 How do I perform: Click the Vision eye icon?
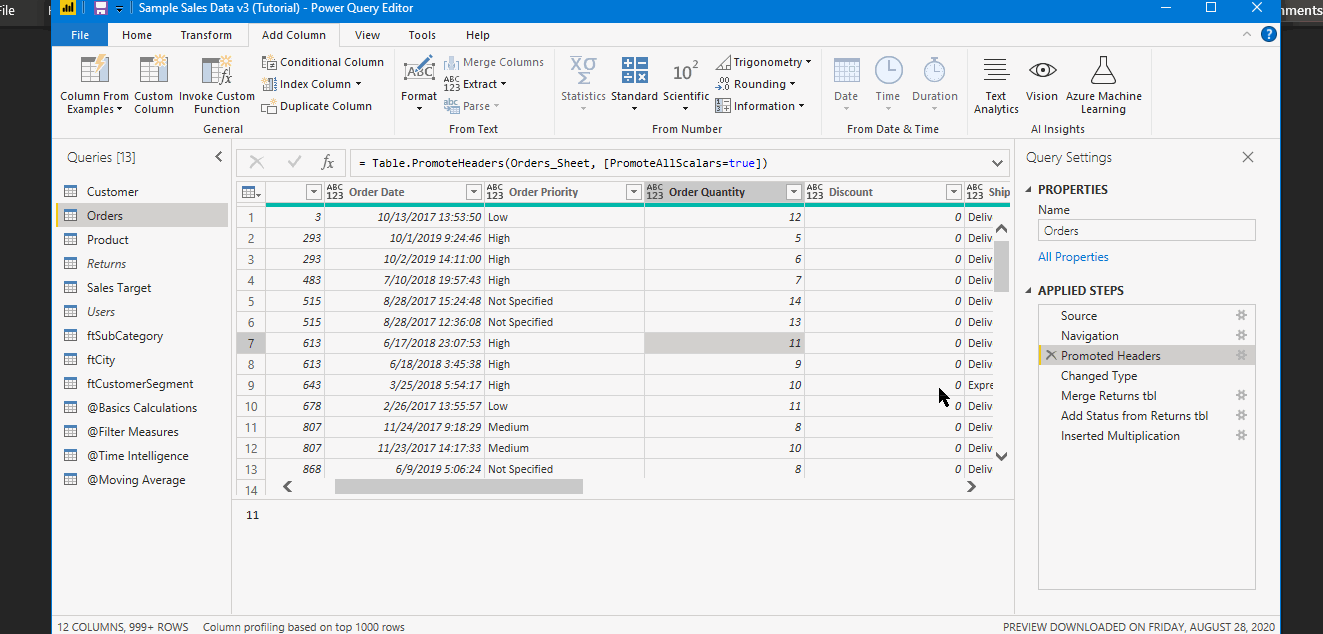[x=1042, y=70]
